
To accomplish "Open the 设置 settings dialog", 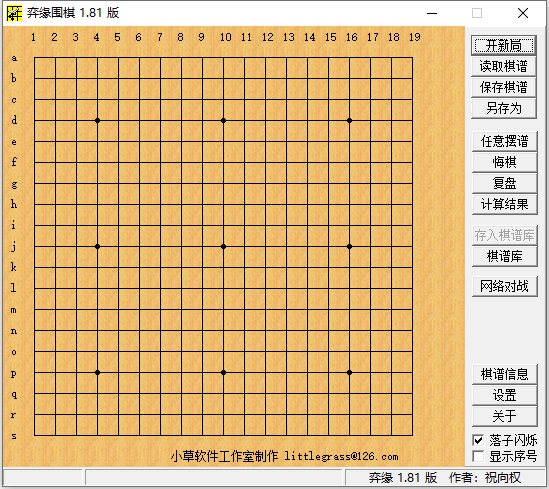I will tap(504, 395).
